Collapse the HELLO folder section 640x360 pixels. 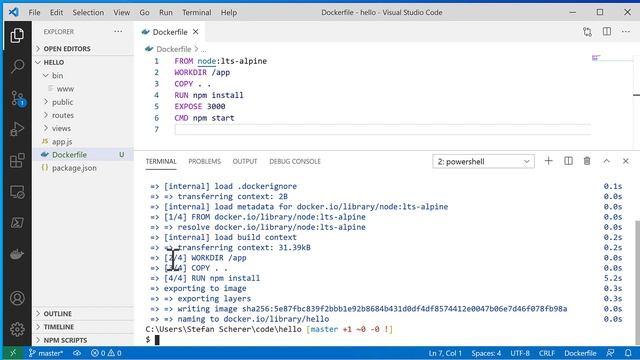coord(83,62)
